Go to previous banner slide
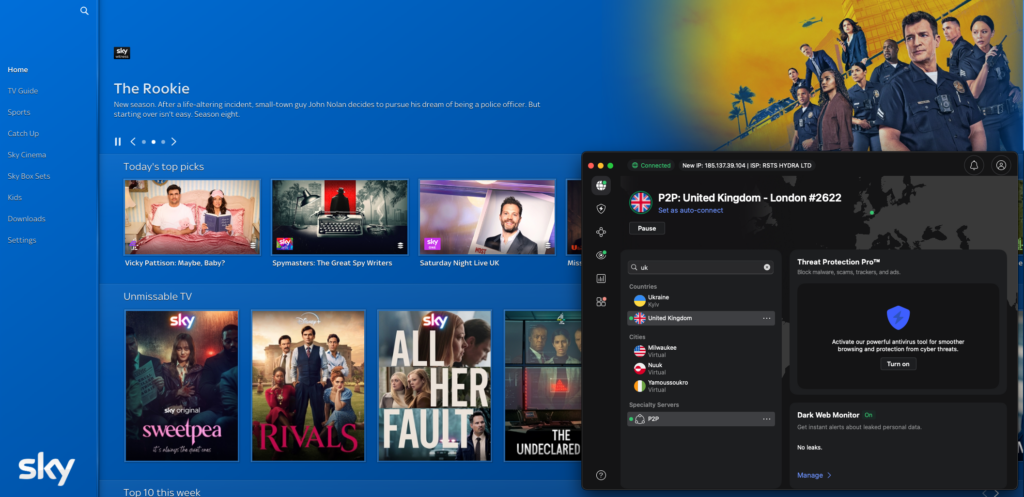The image size is (1024, 497). [x=133, y=142]
